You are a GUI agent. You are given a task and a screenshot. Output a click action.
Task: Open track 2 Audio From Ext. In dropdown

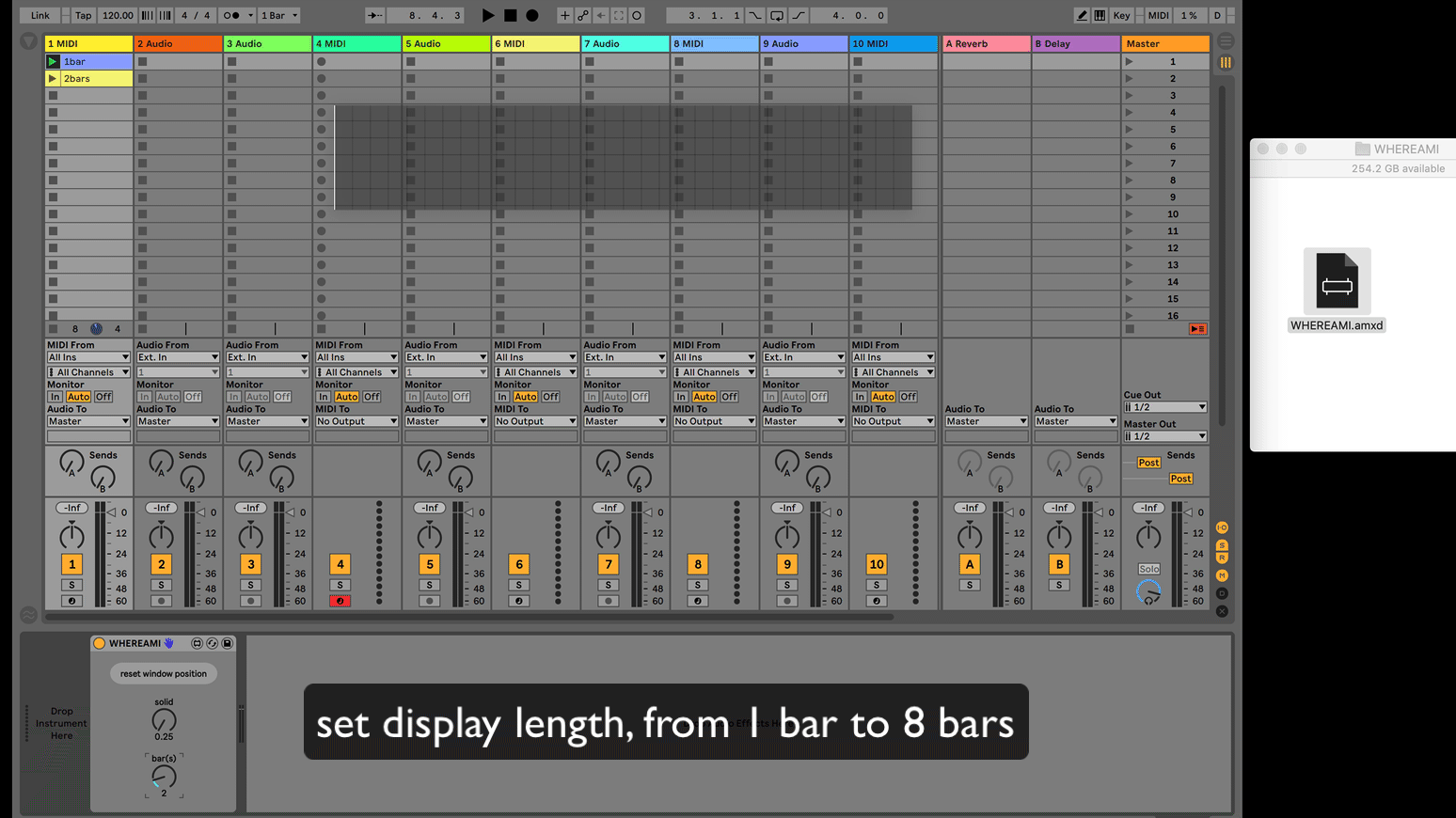[x=178, y=357]
